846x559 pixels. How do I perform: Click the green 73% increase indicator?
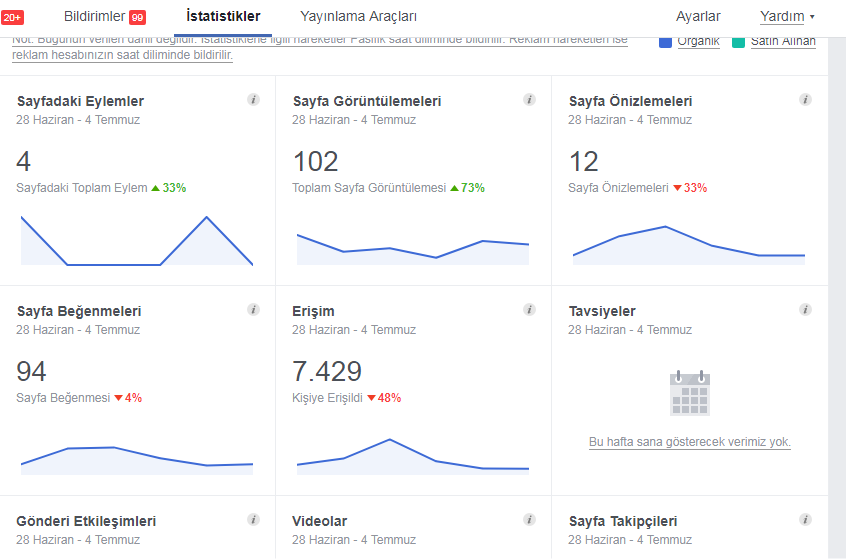[468, 188]
